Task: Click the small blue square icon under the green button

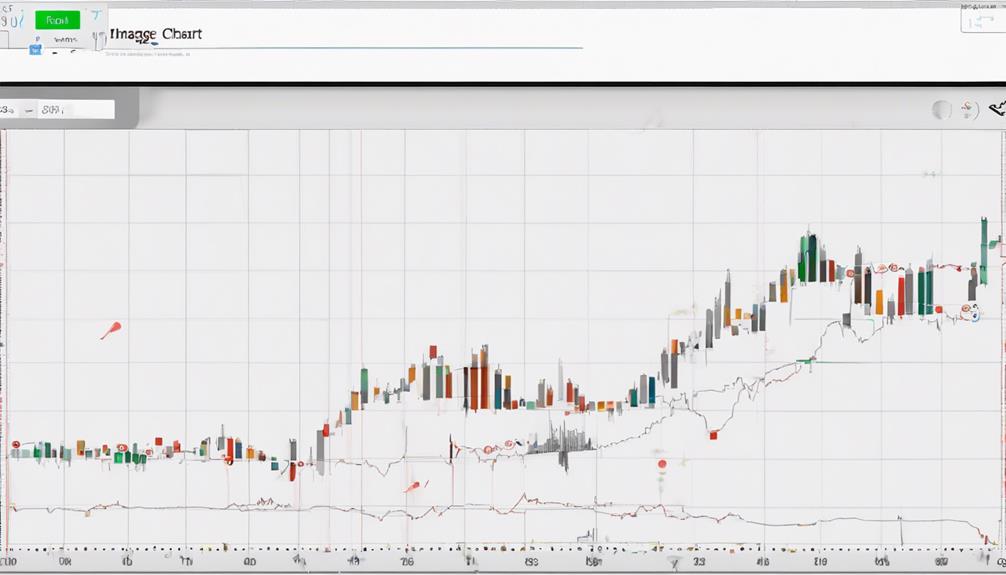Action: tap(35, 49)
